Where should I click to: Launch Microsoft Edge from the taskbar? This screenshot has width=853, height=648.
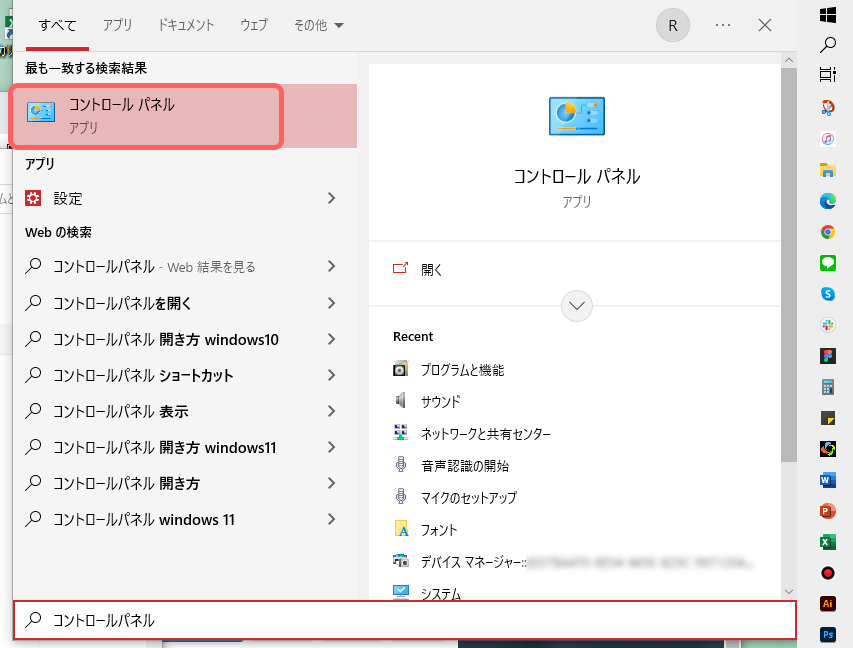[827, 201]
